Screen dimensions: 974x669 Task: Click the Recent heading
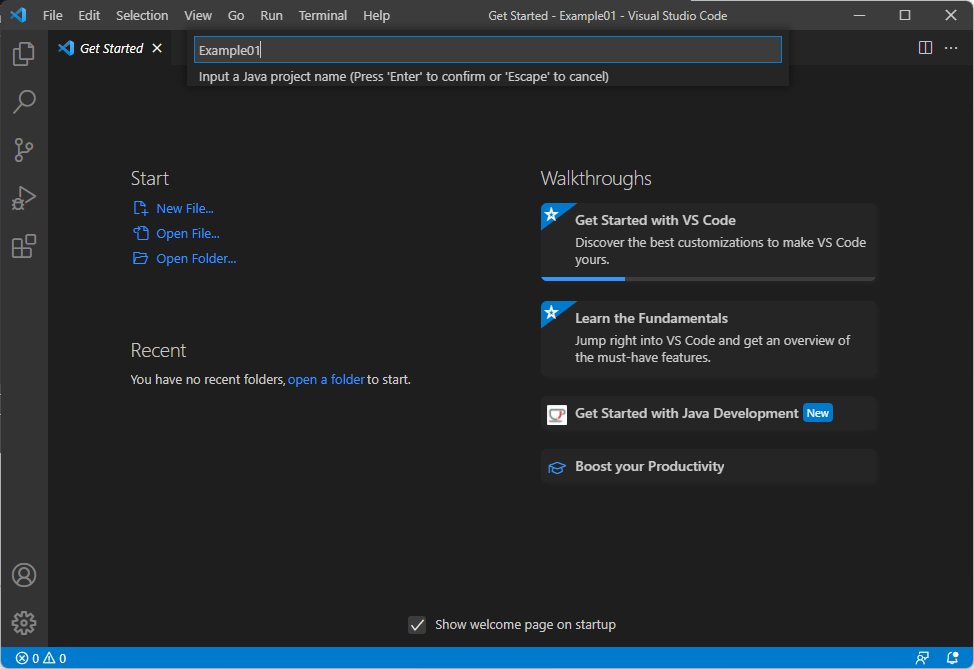point(158,350)
